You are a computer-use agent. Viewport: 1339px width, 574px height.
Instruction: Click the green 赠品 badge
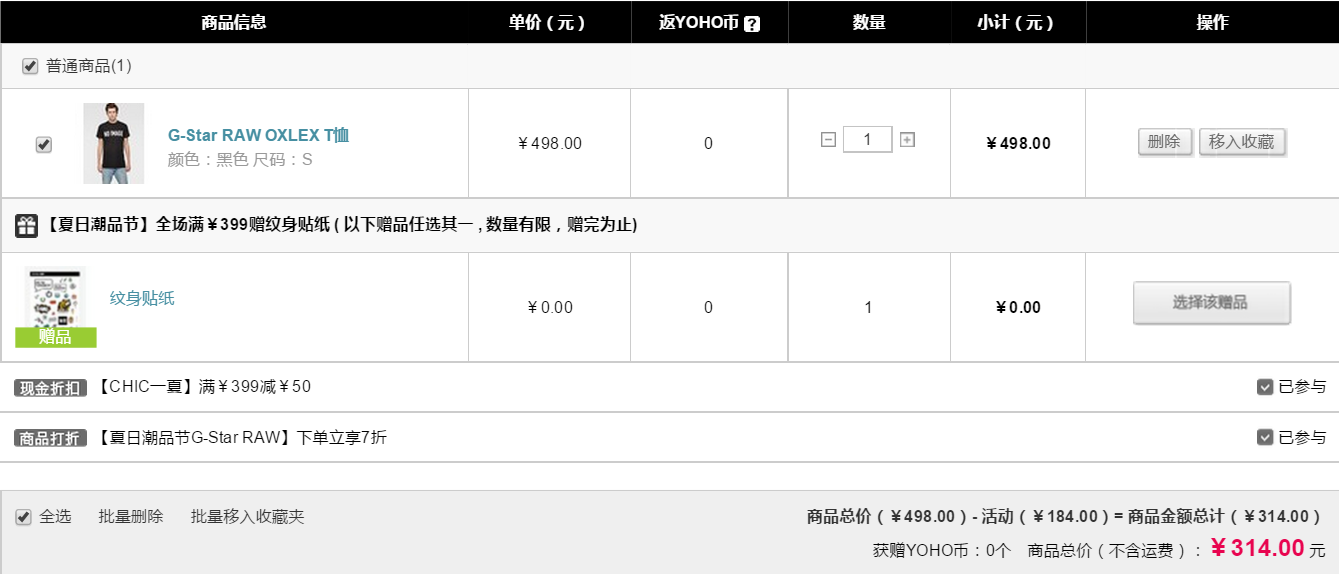point(55,337)
